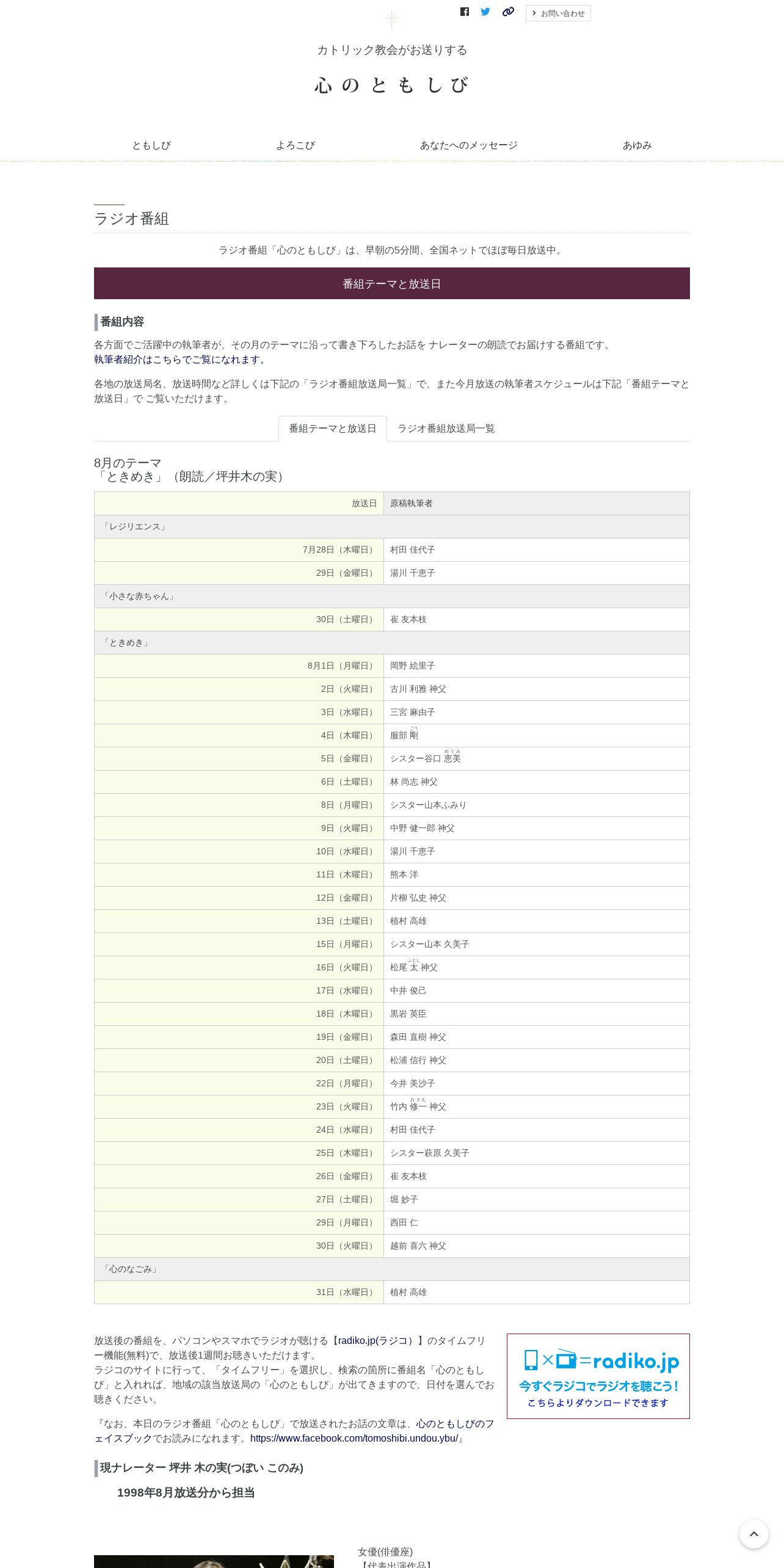The width and height of the screenshot is (784, 1568).
Task: Follow the 執筆者紹介はこちらでご覧になれます link
Action: pos(182,360)
